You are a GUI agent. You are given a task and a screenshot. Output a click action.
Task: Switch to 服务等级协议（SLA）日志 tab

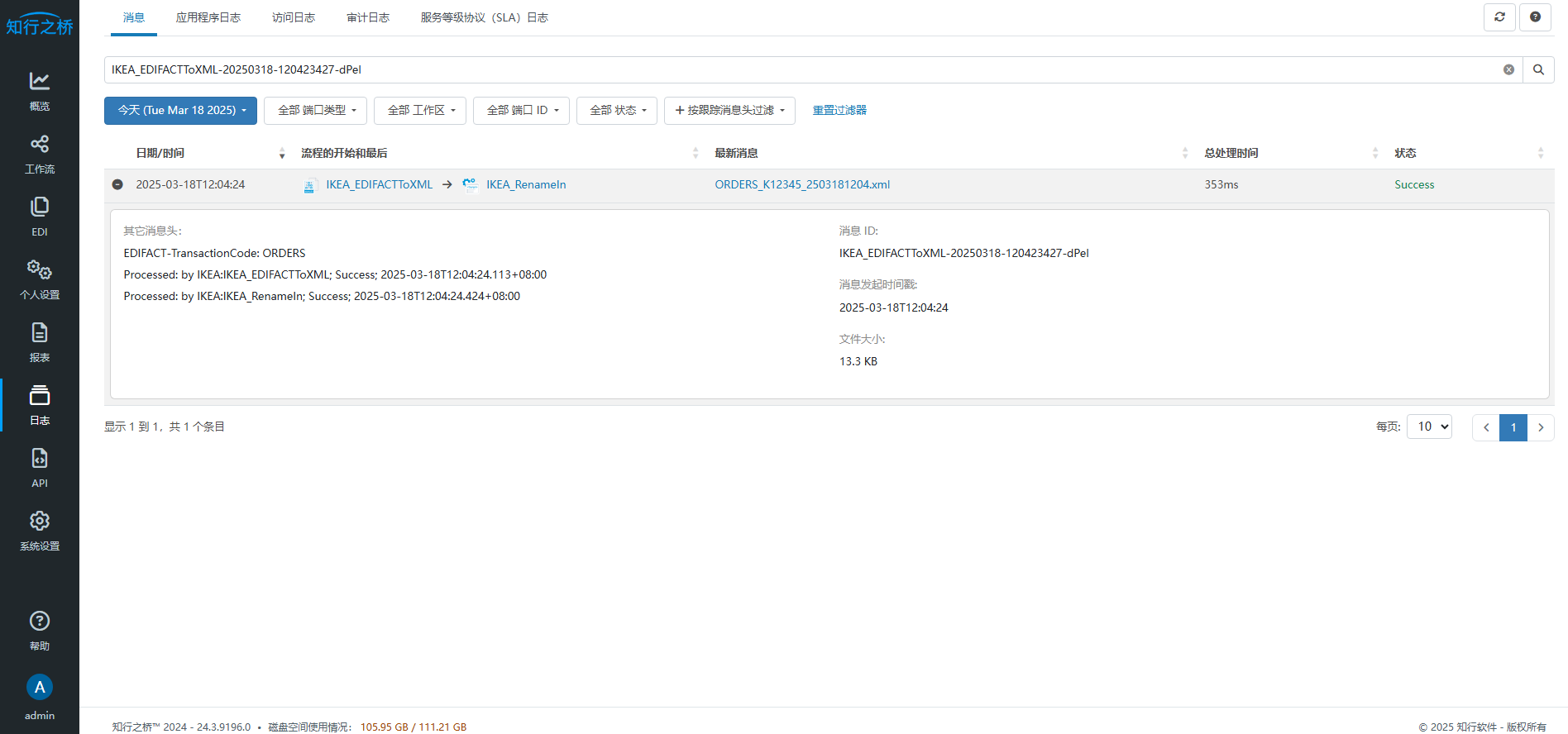(x=485, y=17)
